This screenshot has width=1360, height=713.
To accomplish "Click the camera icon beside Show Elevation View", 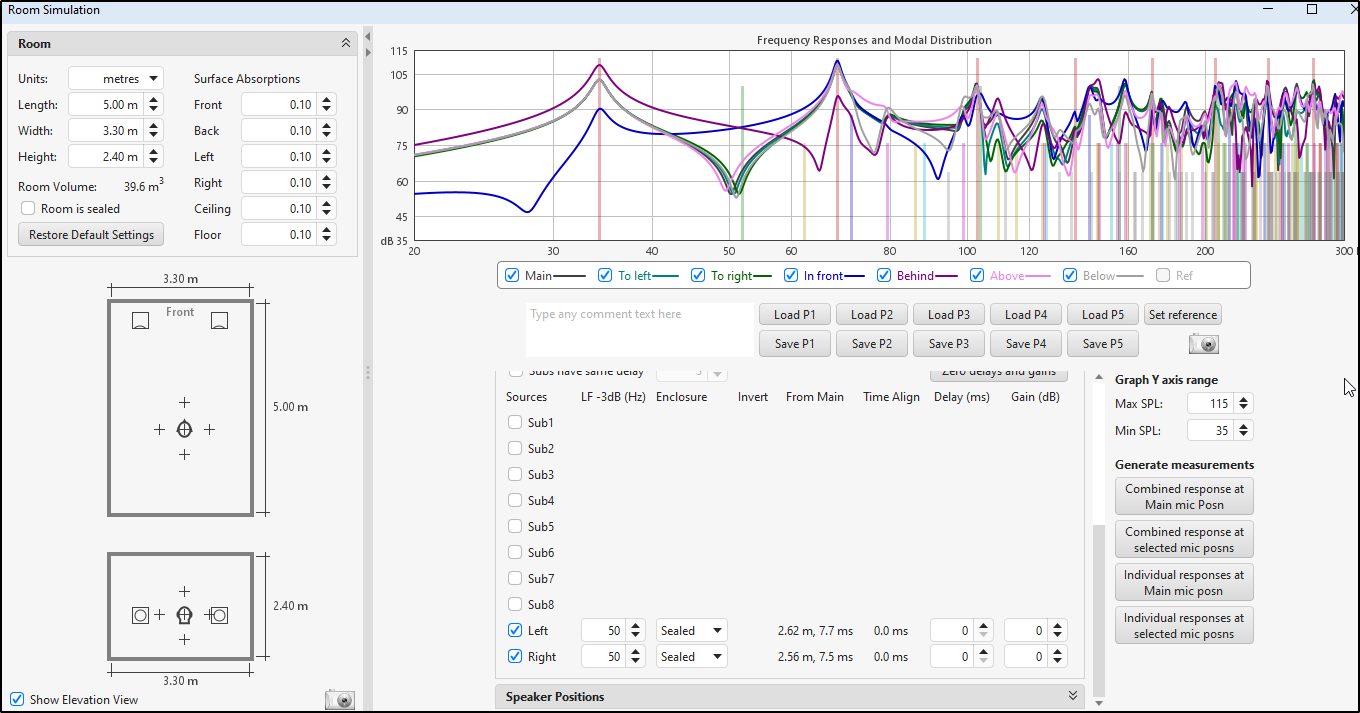I will 340,700.
